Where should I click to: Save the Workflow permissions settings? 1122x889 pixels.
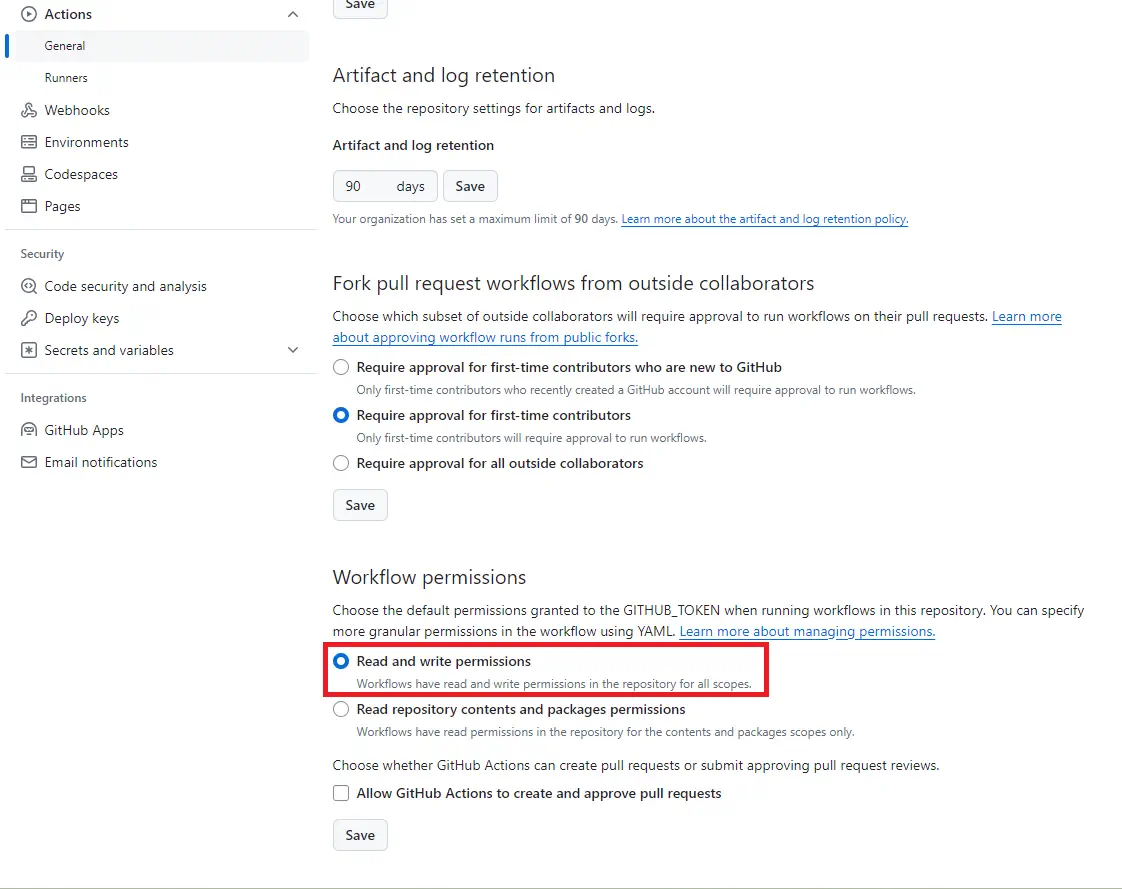359,835
